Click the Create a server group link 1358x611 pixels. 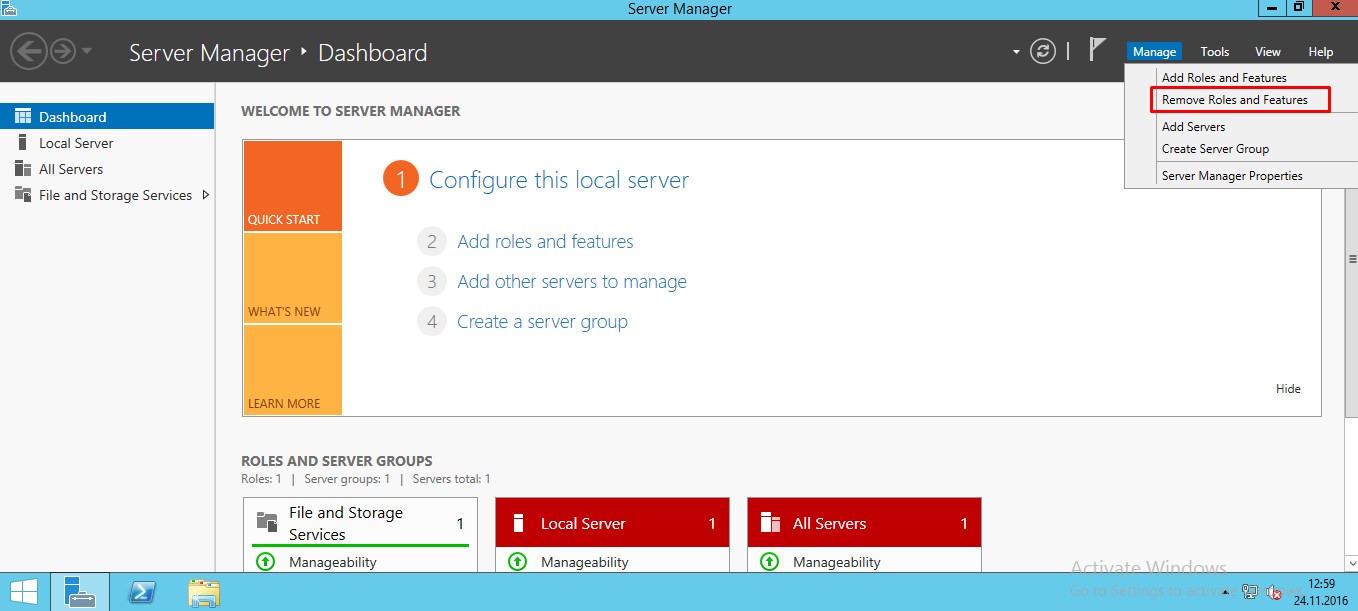click(542, 322)
